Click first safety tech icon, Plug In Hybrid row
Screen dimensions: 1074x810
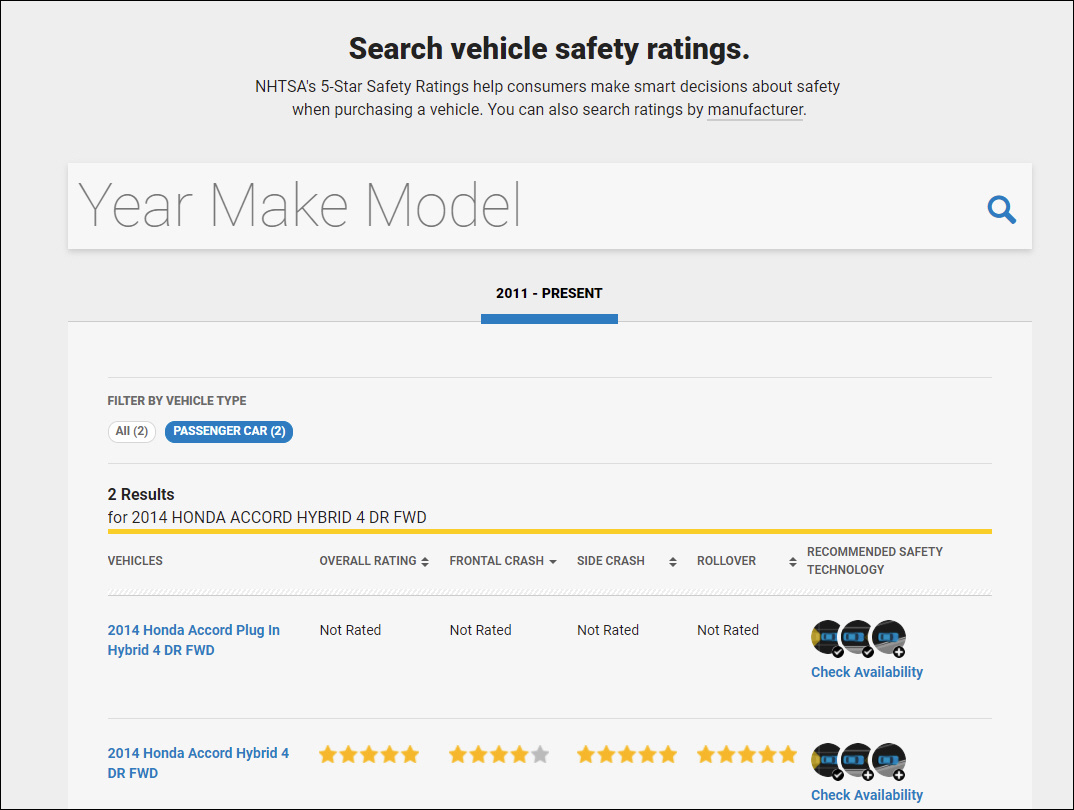[x=827, y=638]
